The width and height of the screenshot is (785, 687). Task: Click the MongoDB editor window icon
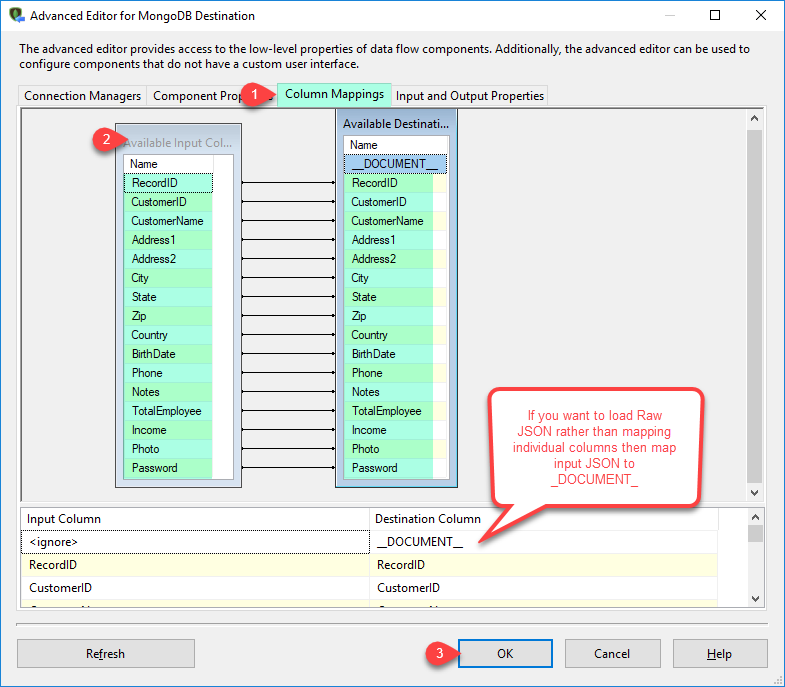(17, 15)
